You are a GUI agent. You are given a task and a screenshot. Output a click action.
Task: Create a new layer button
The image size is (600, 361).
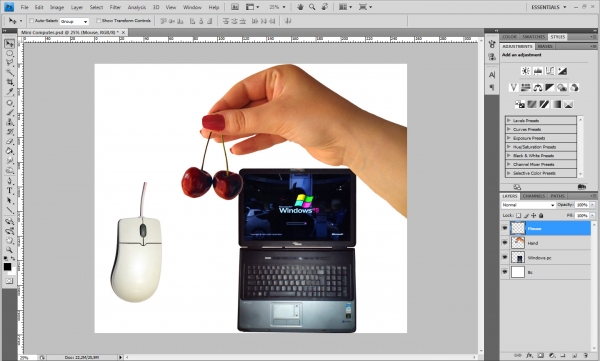[x=574, y=356]
